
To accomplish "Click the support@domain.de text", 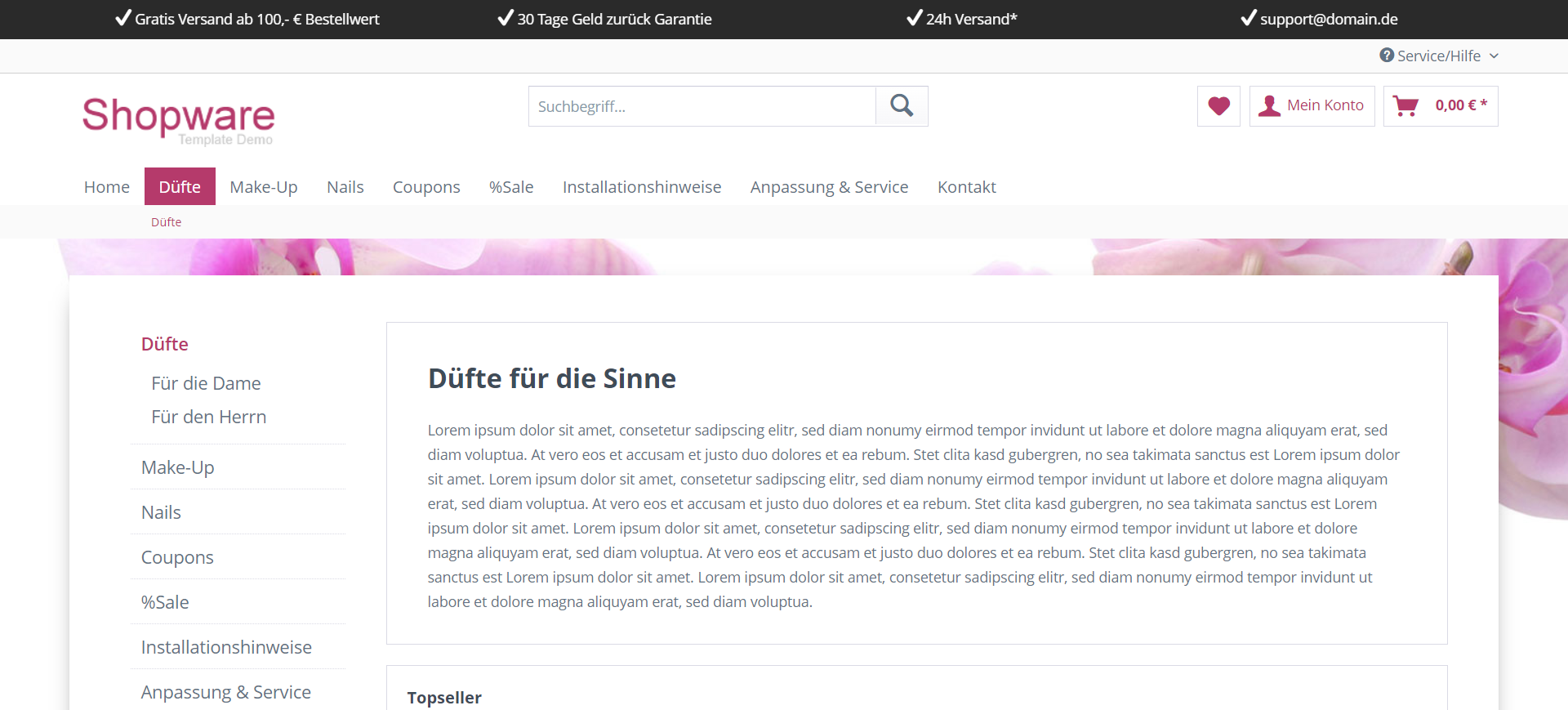I will click(1329, 19).
